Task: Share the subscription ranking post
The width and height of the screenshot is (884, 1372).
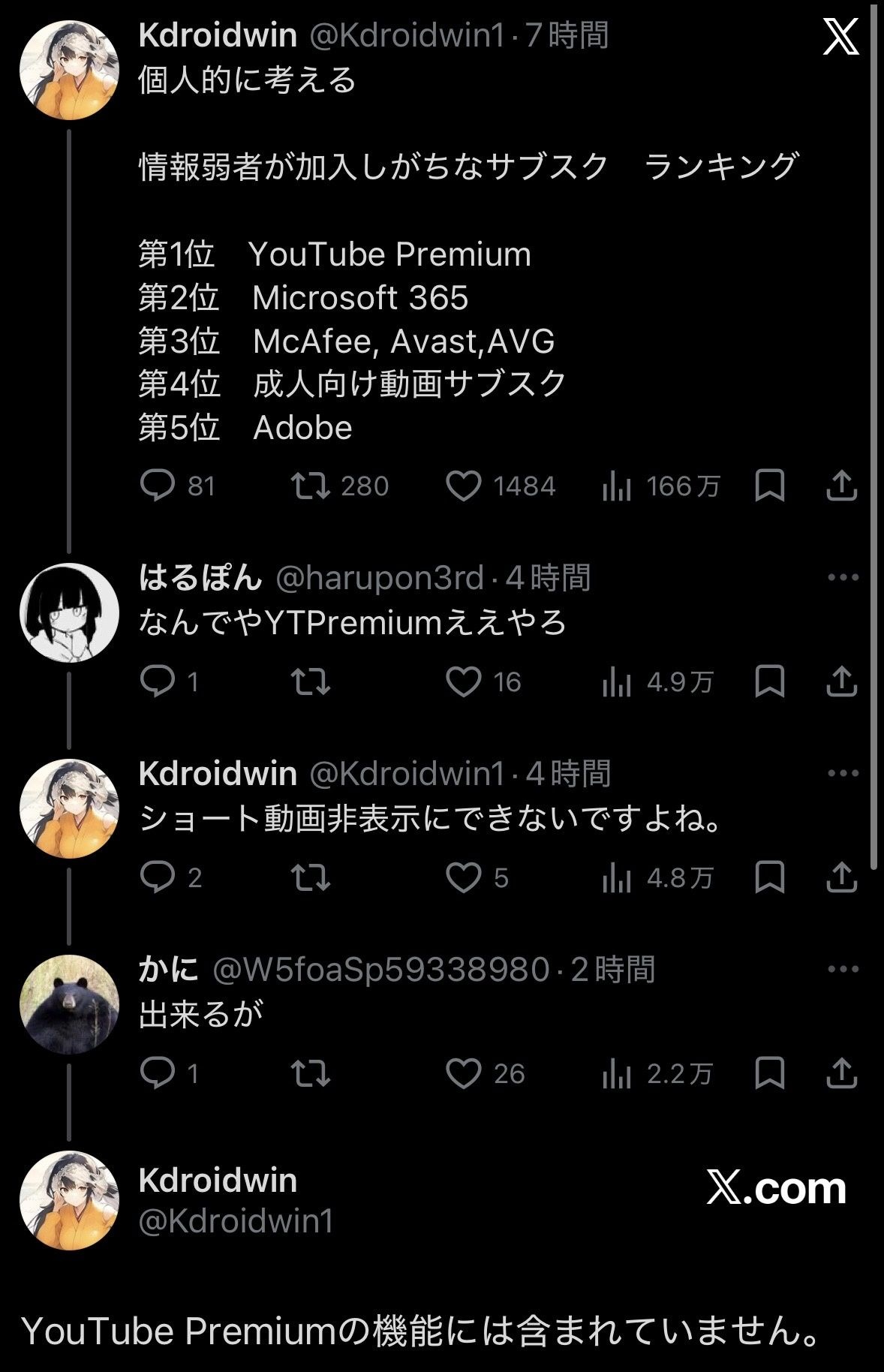Action: click(x=841, y=486)
